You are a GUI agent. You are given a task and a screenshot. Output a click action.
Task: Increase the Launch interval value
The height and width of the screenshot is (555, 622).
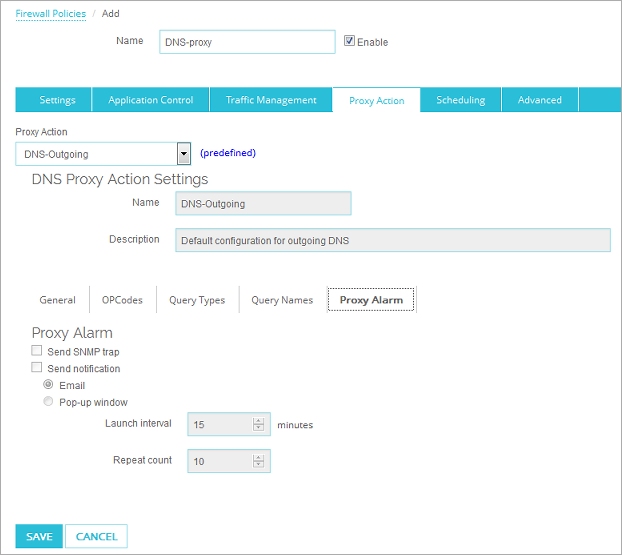coord(260,420)
